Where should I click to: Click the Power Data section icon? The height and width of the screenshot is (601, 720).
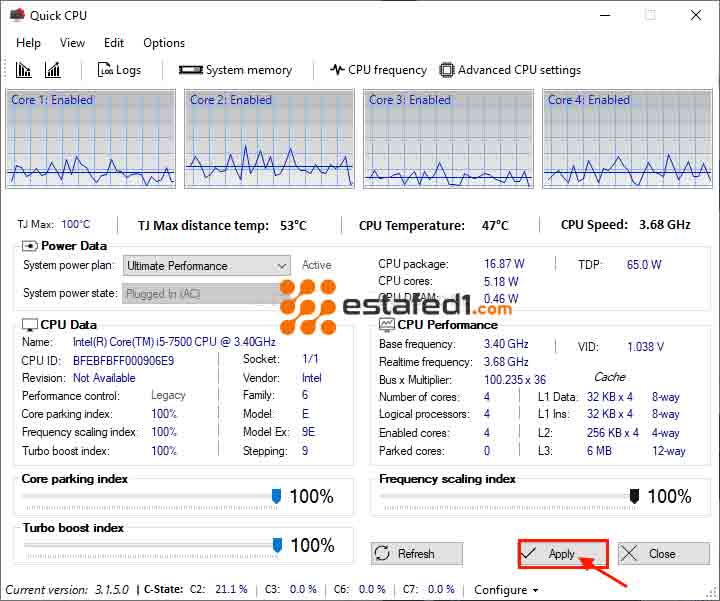click(29, 246)
